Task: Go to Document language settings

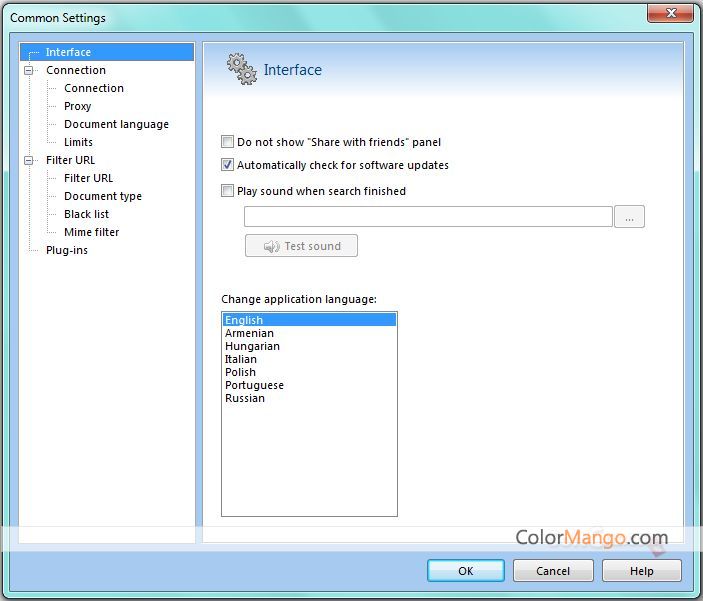Action: (116, 124)
